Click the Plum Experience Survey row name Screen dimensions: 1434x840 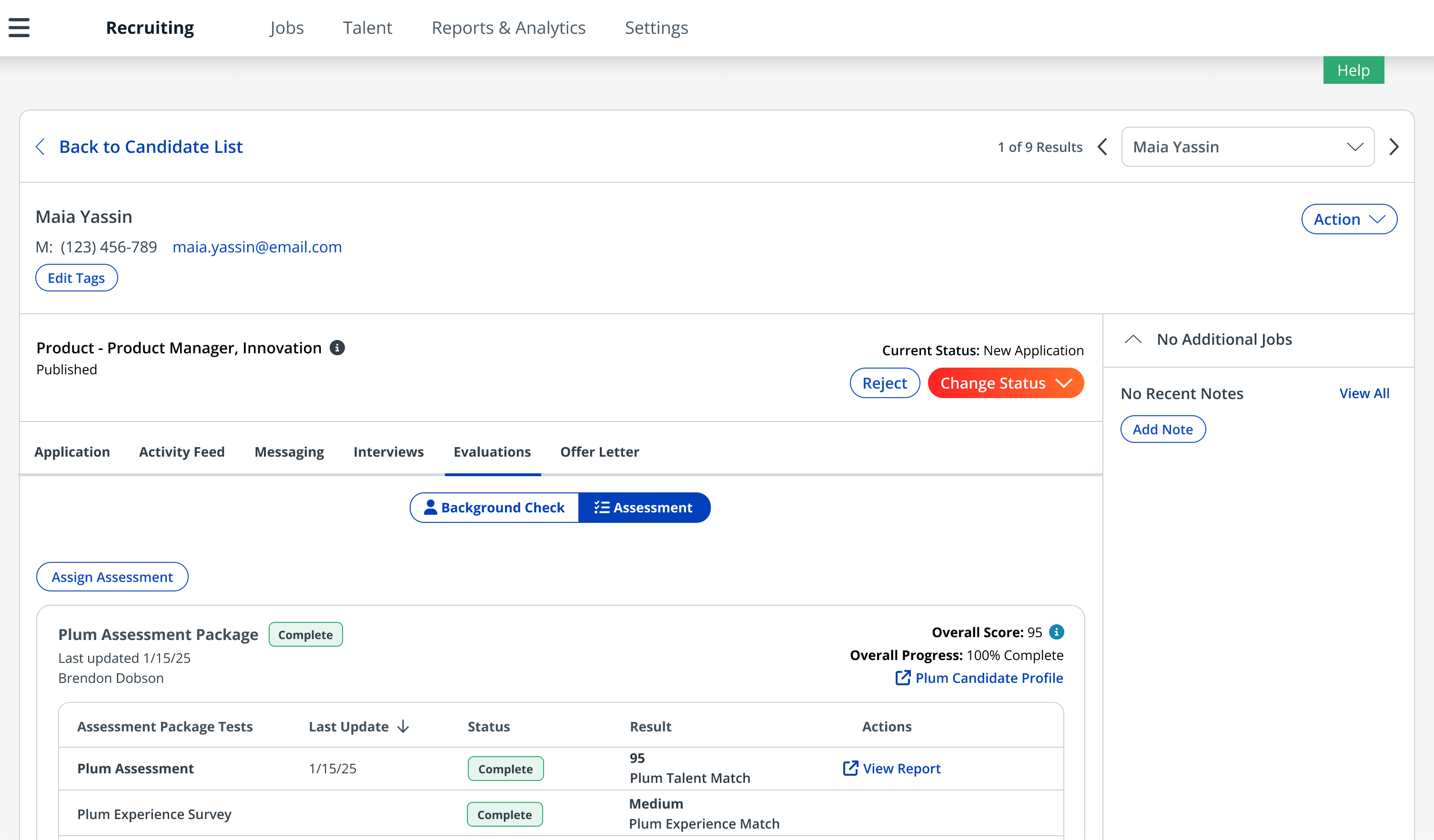154,813
